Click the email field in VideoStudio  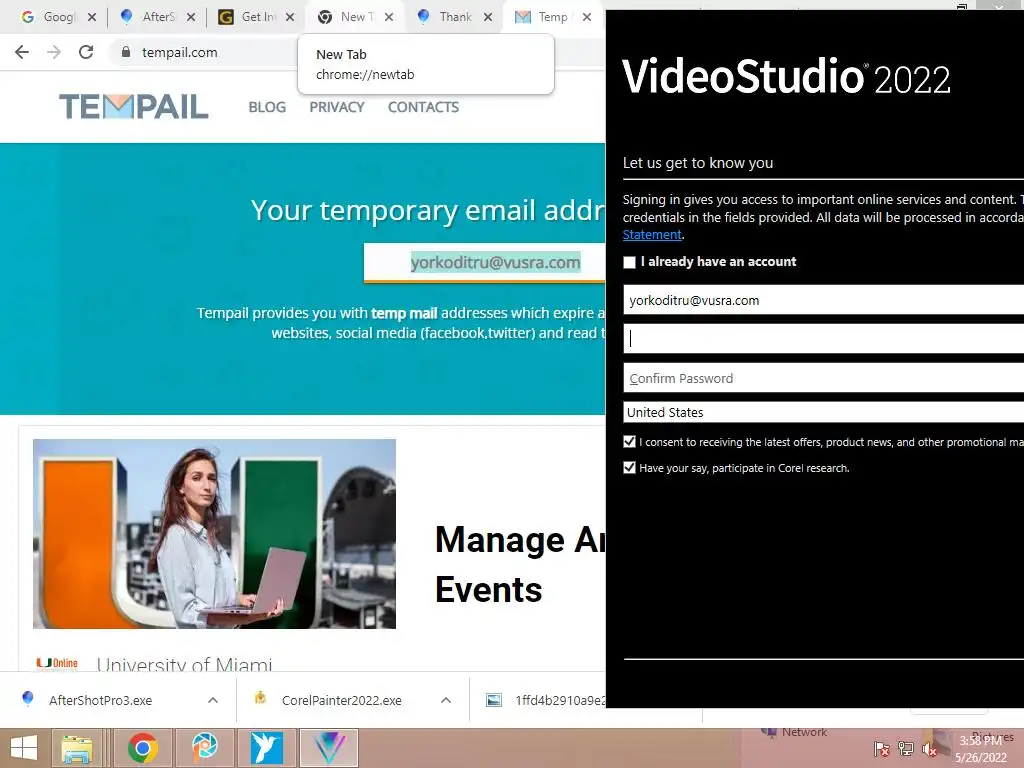[x=823, y=300]
